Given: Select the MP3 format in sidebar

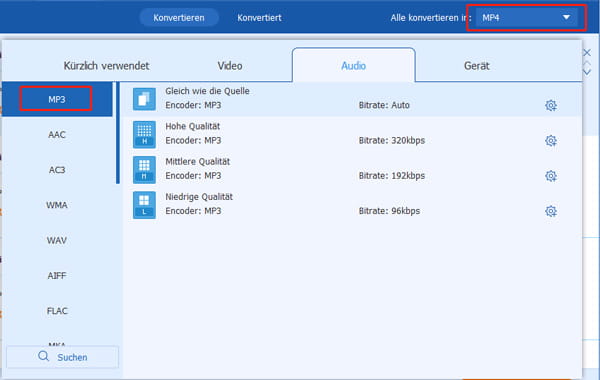Looking at the screenshot, I should click(57, 99).
